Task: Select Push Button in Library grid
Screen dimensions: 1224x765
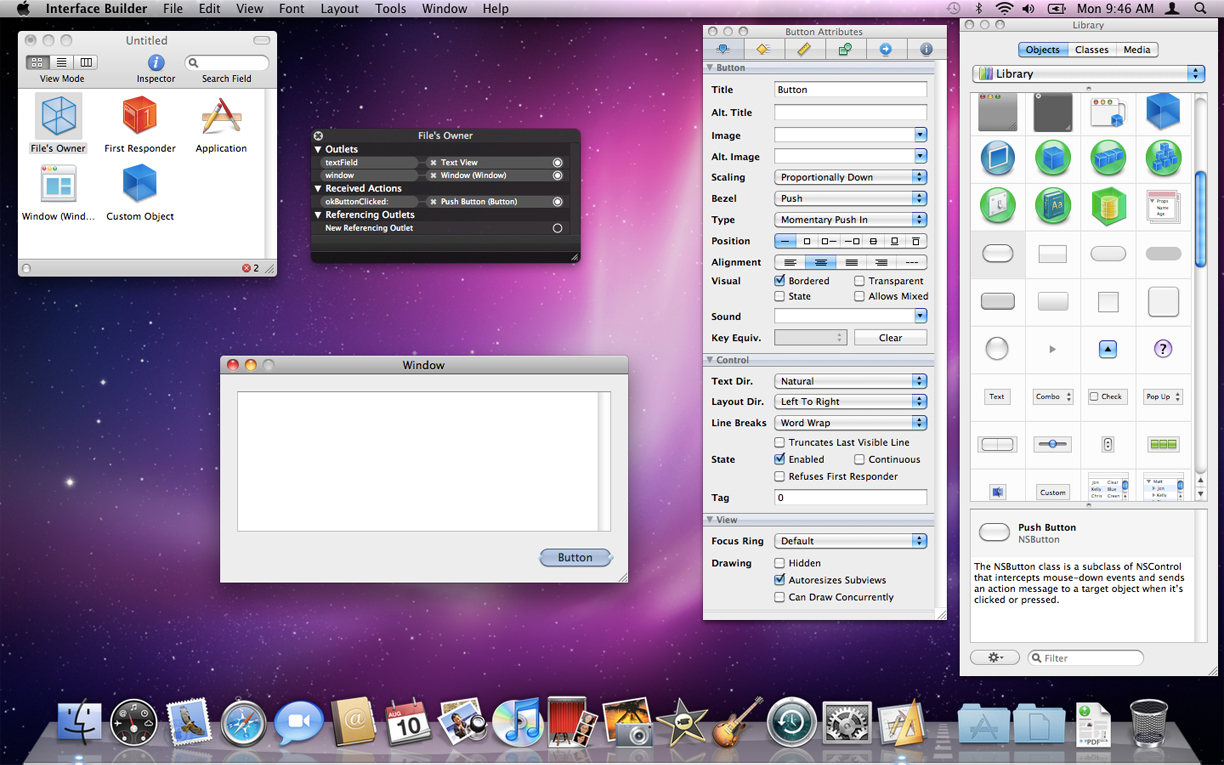Action: (998, 255)
